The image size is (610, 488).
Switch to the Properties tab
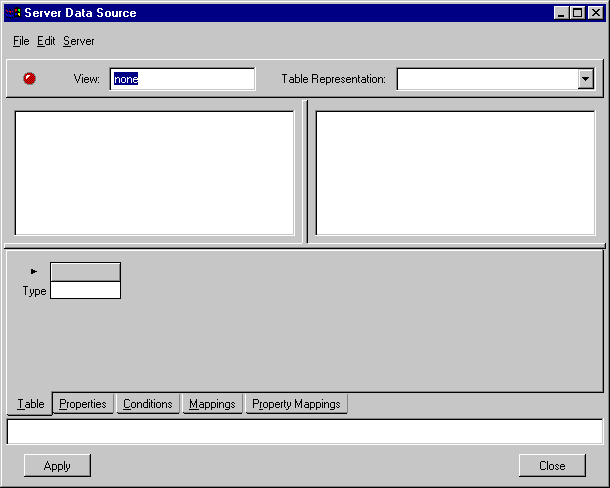click(83, 404)
